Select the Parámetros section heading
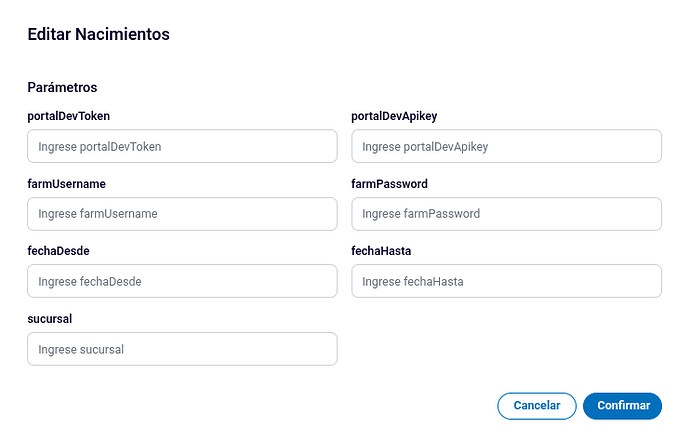 click(62, 87)
